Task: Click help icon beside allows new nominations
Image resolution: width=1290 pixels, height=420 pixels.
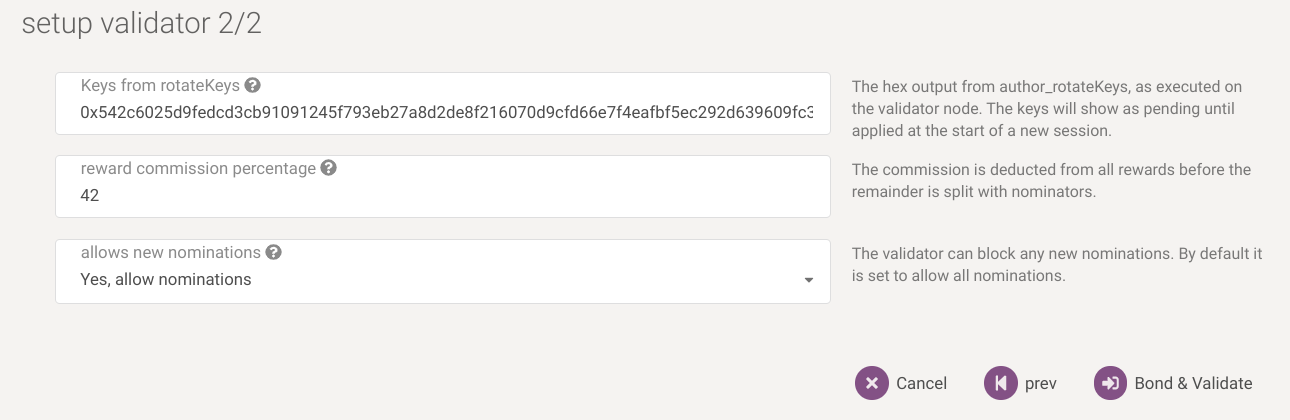Action: pos(273,252)
